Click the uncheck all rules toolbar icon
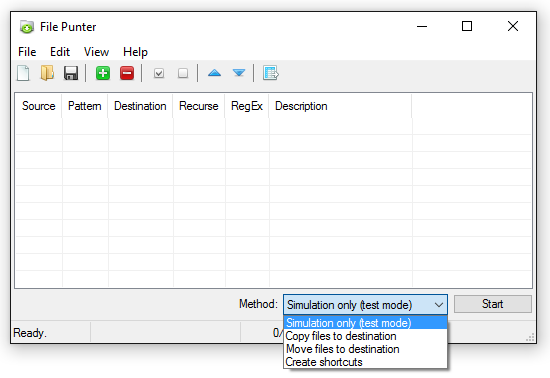This screenshot has width=550, height=378. (x=183, y=73)
